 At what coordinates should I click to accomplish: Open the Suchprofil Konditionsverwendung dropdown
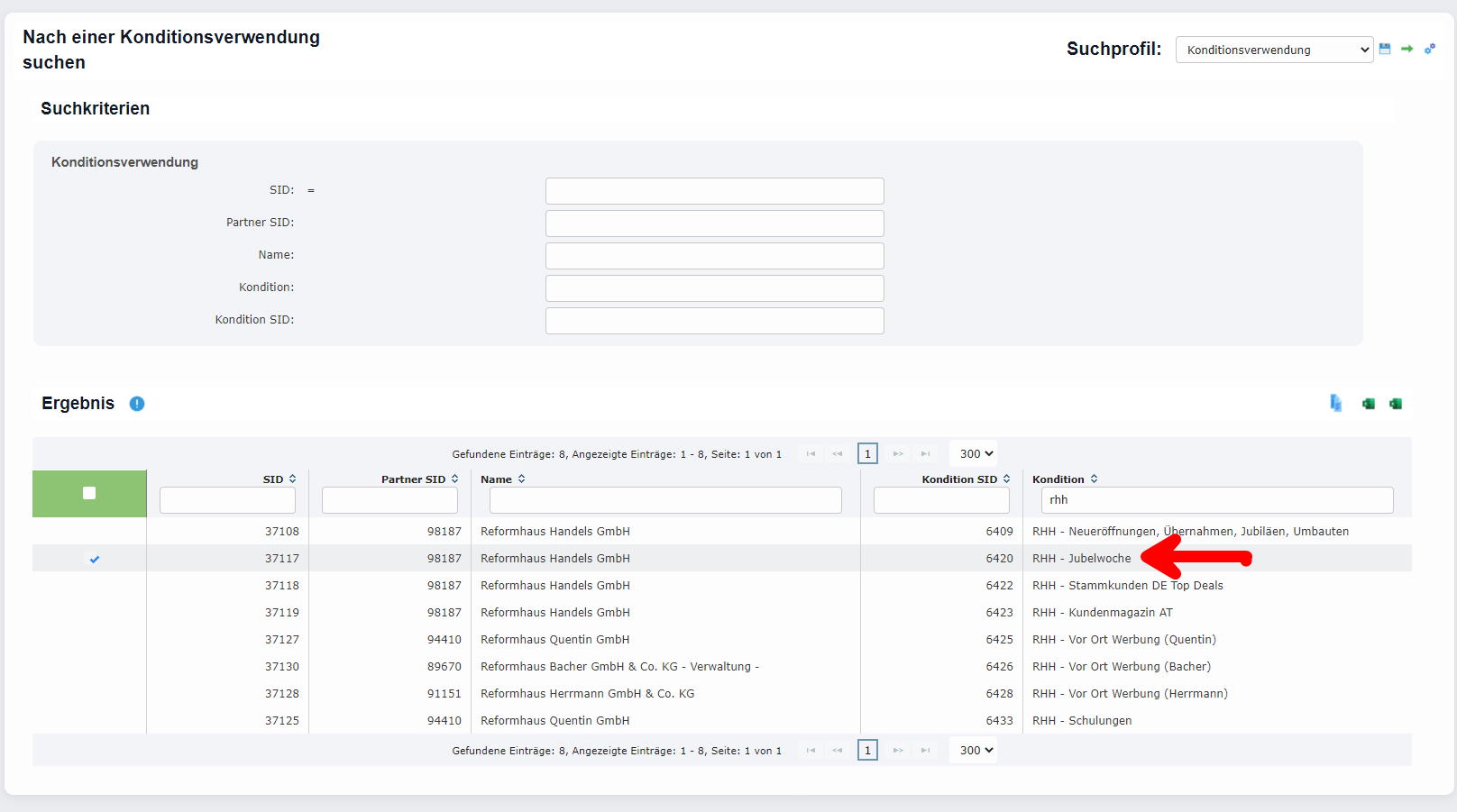(1274, 50)
